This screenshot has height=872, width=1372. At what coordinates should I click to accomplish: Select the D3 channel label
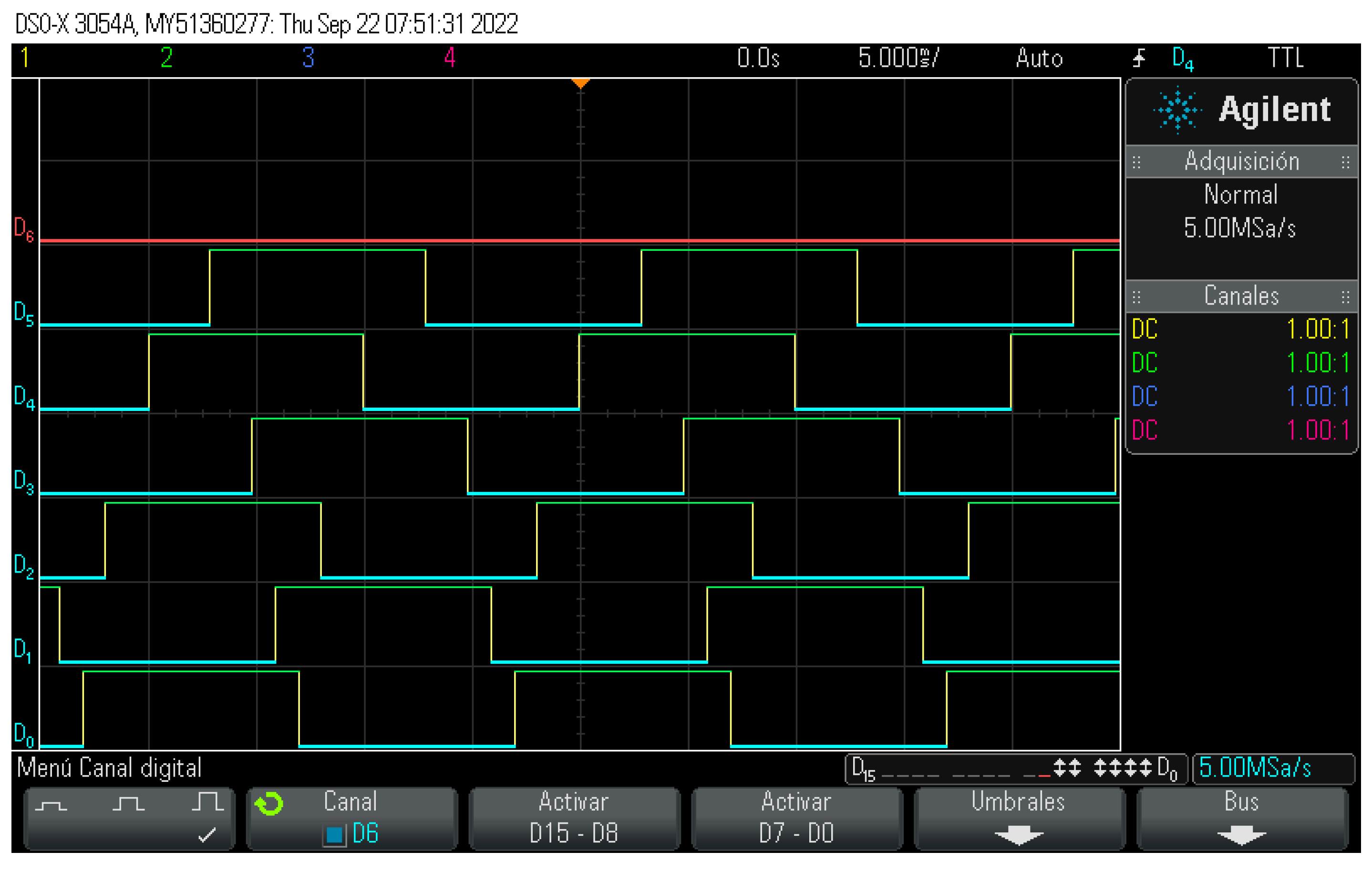point(24,482)
